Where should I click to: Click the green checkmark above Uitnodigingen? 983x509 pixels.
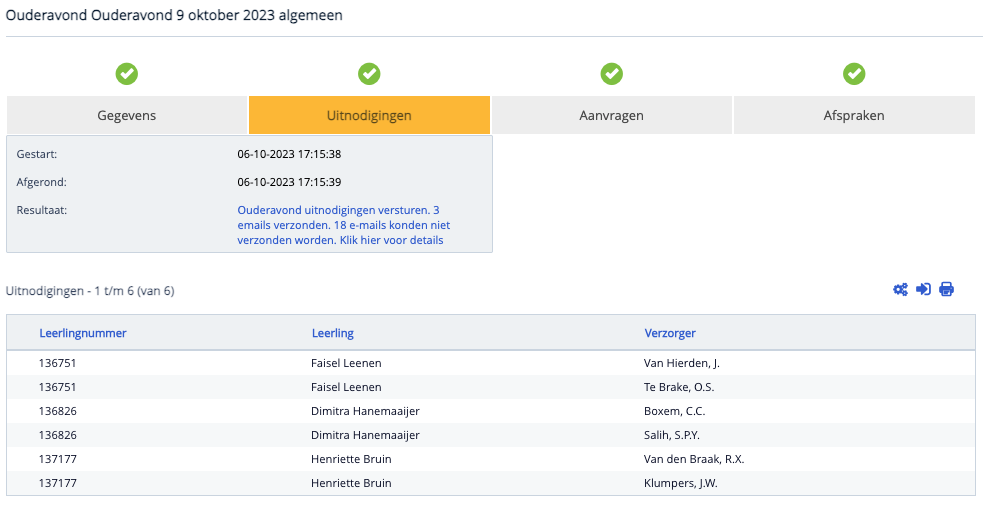pyautogui.click(x=369, y=74)
